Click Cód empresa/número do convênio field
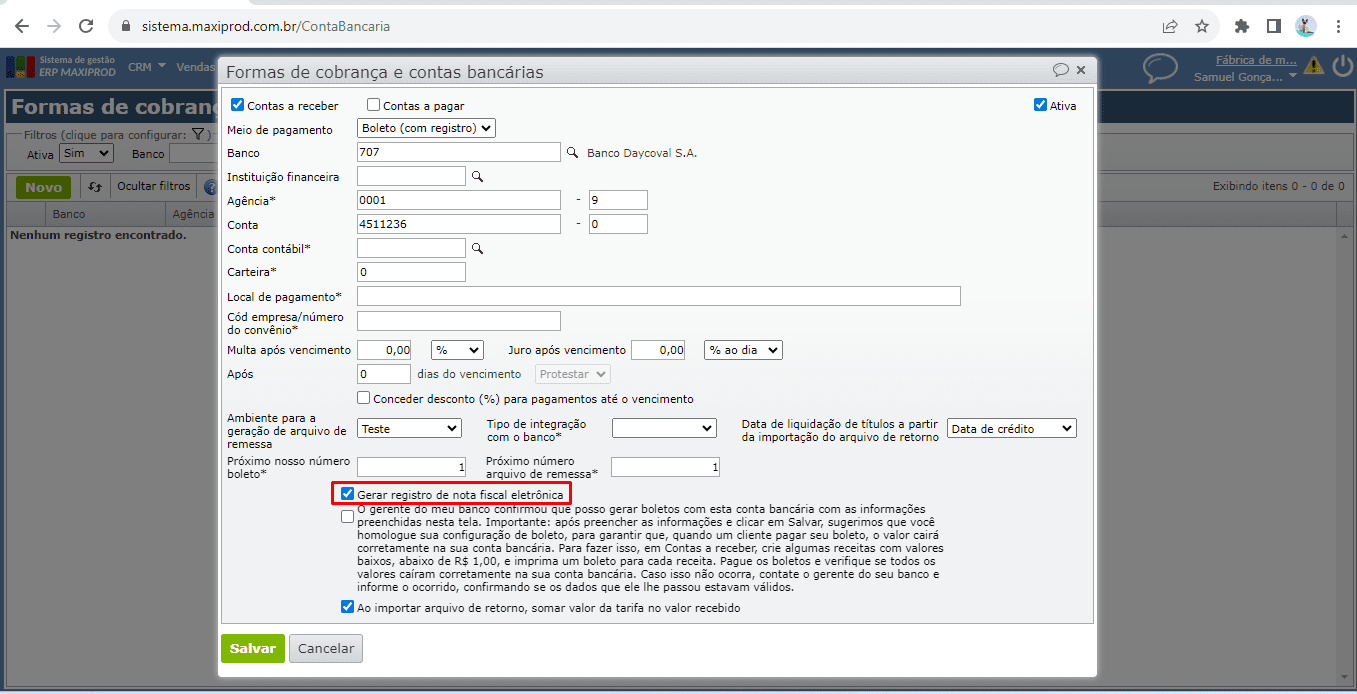Viewport: 1357px width, 694px height. click(459, 321)
